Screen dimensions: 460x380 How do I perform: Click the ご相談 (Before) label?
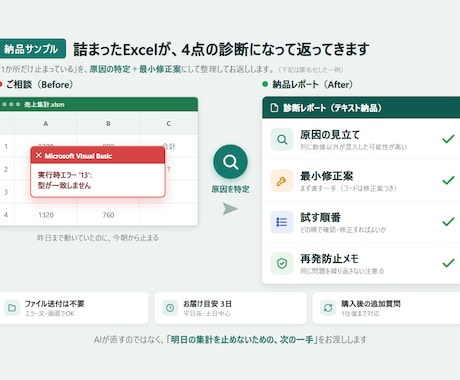click(39, 84)
